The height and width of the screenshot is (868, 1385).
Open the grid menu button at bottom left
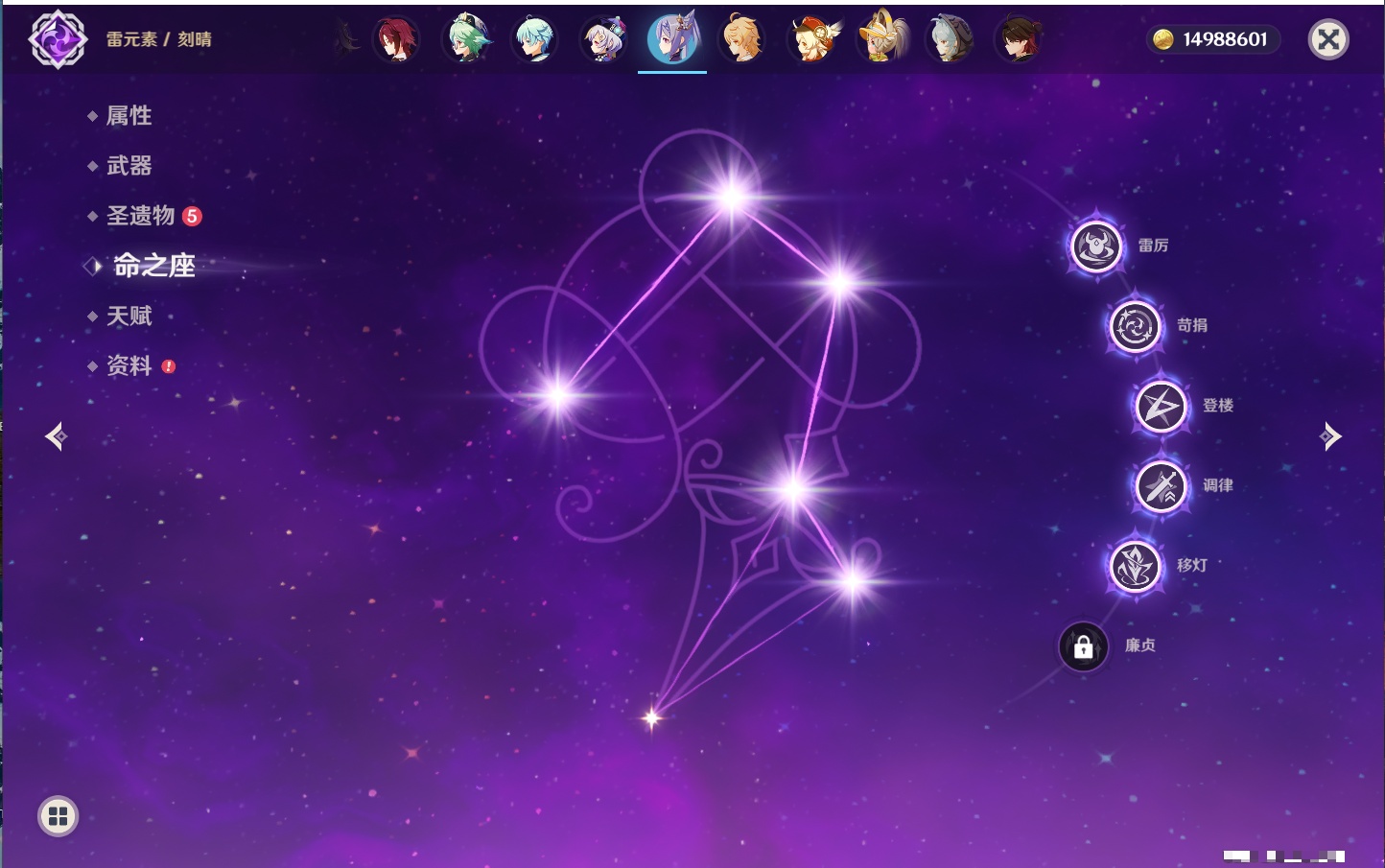(x=58, y=816)
